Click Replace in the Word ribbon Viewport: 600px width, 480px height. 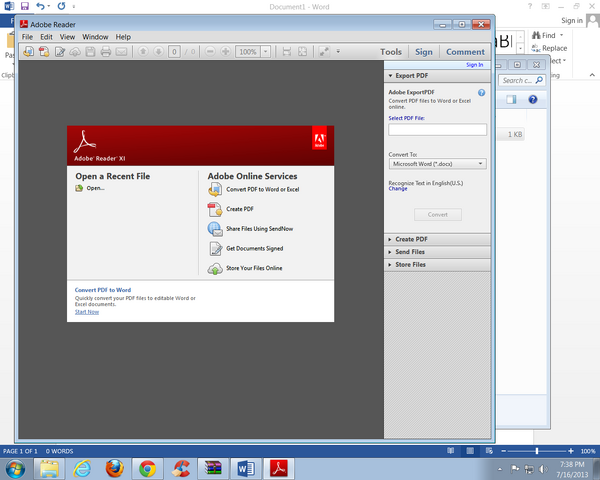[x=549, y=48]
